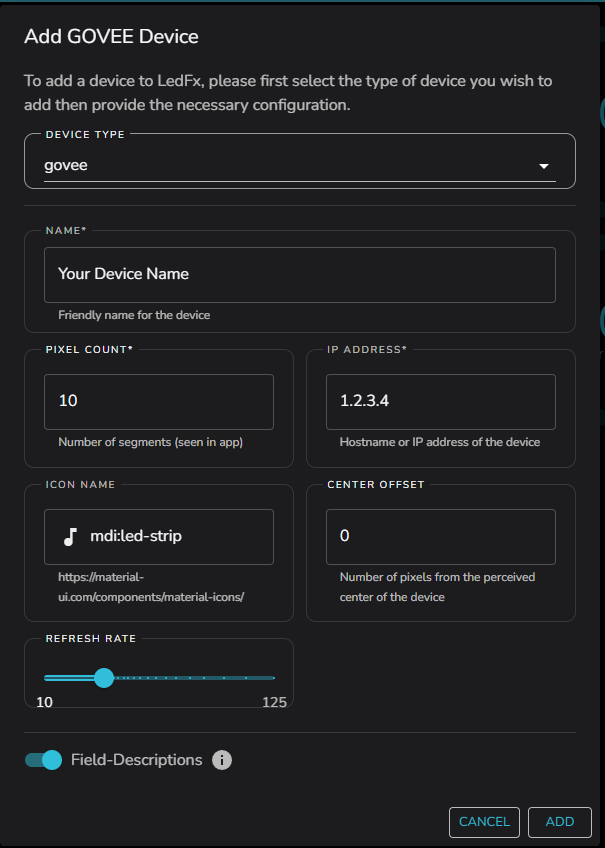Click the minimum value 10 under Refresh Rate
The width and height of the screenshot is (605, 848).
click(x=44, y=702)
